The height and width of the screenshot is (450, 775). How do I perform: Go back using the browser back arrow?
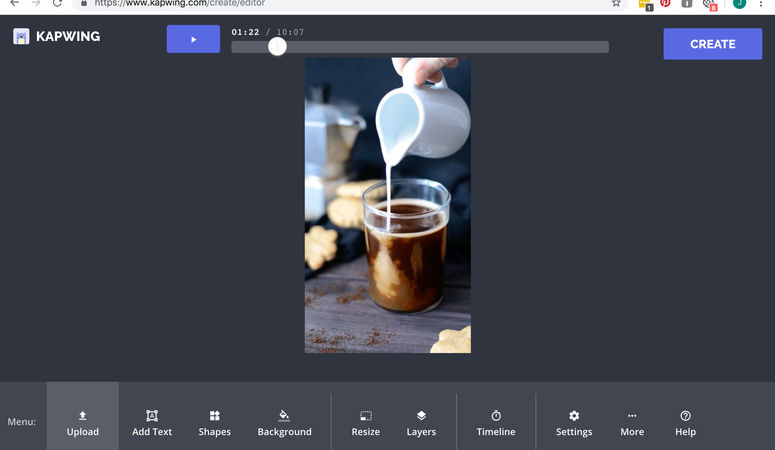tap(15, 3)
